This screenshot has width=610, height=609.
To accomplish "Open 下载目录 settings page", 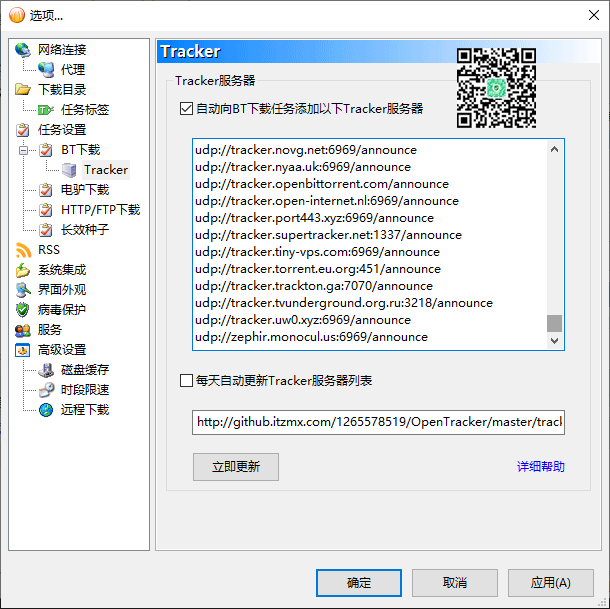I will point(62,90).
